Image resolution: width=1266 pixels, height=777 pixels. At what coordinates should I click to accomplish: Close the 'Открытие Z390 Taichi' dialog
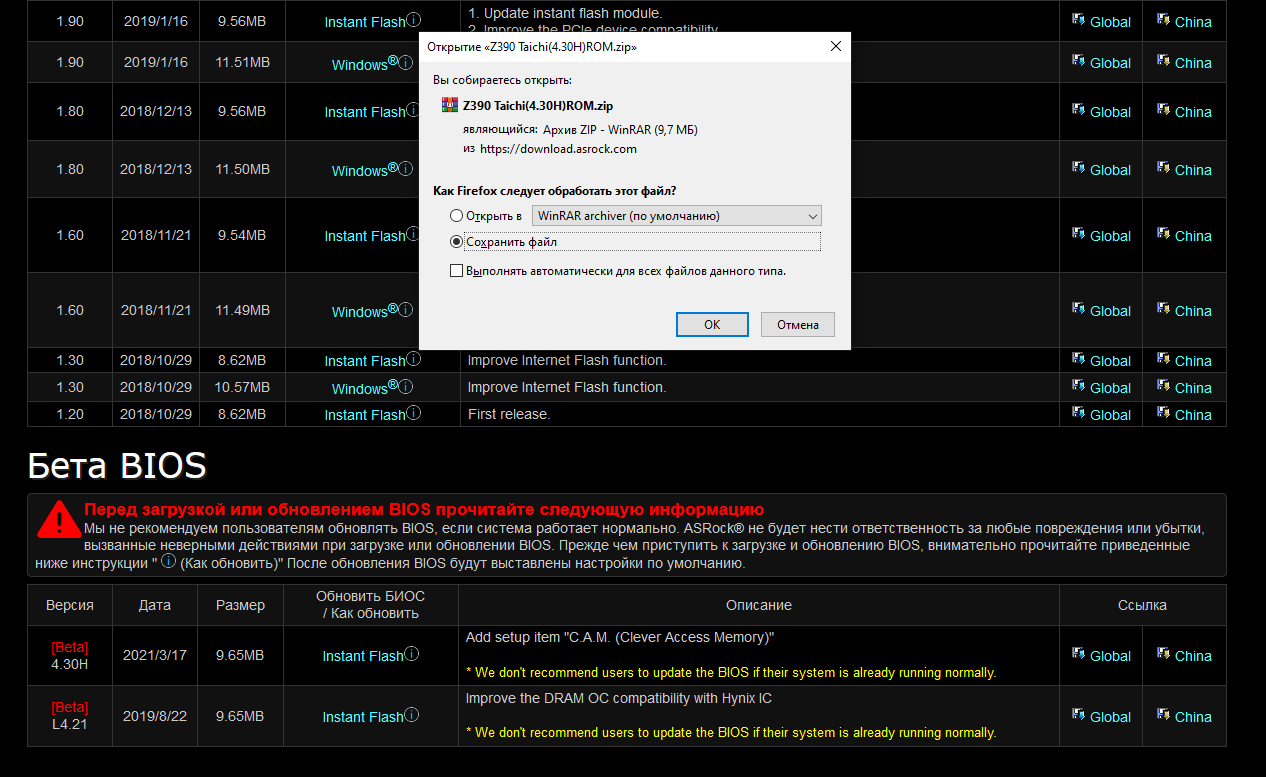(x=835, y=47)
